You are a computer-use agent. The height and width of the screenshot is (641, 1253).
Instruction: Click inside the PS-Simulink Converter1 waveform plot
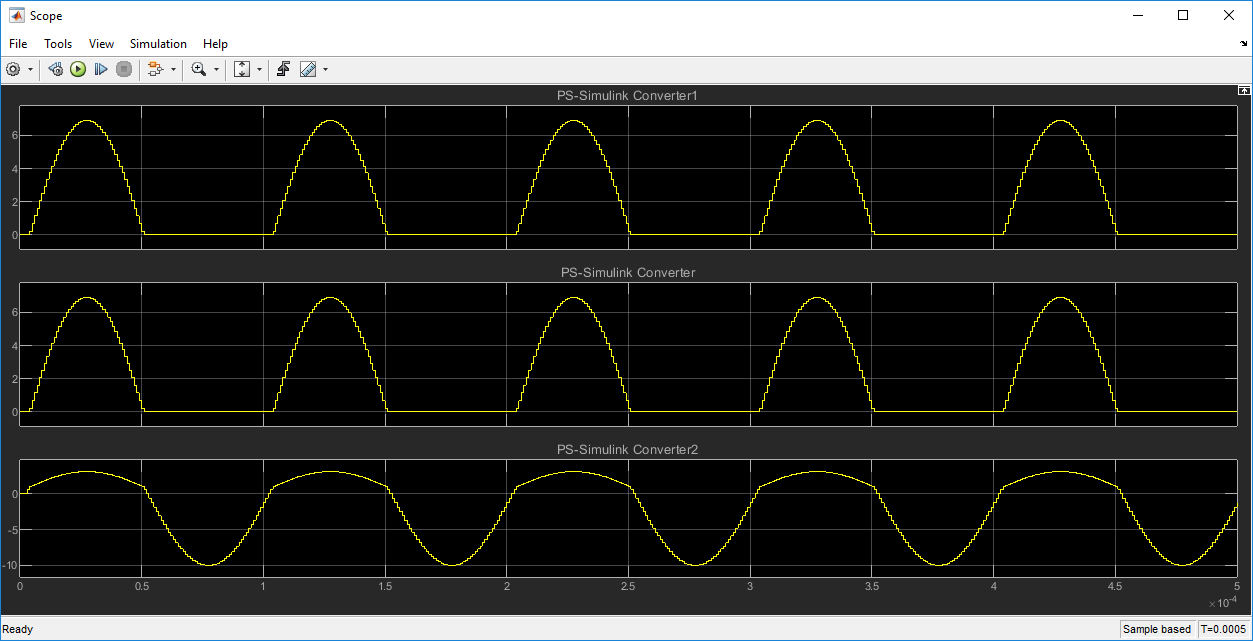[628, 176]
